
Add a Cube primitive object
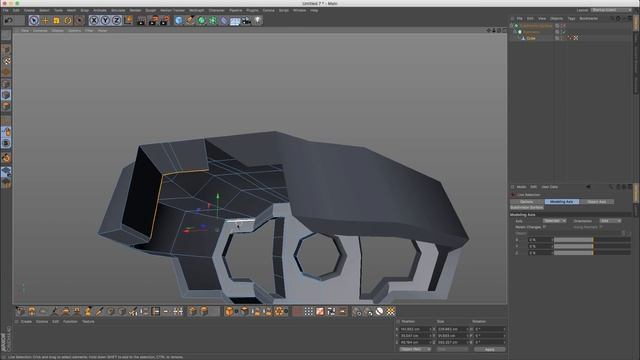(178, 20)
